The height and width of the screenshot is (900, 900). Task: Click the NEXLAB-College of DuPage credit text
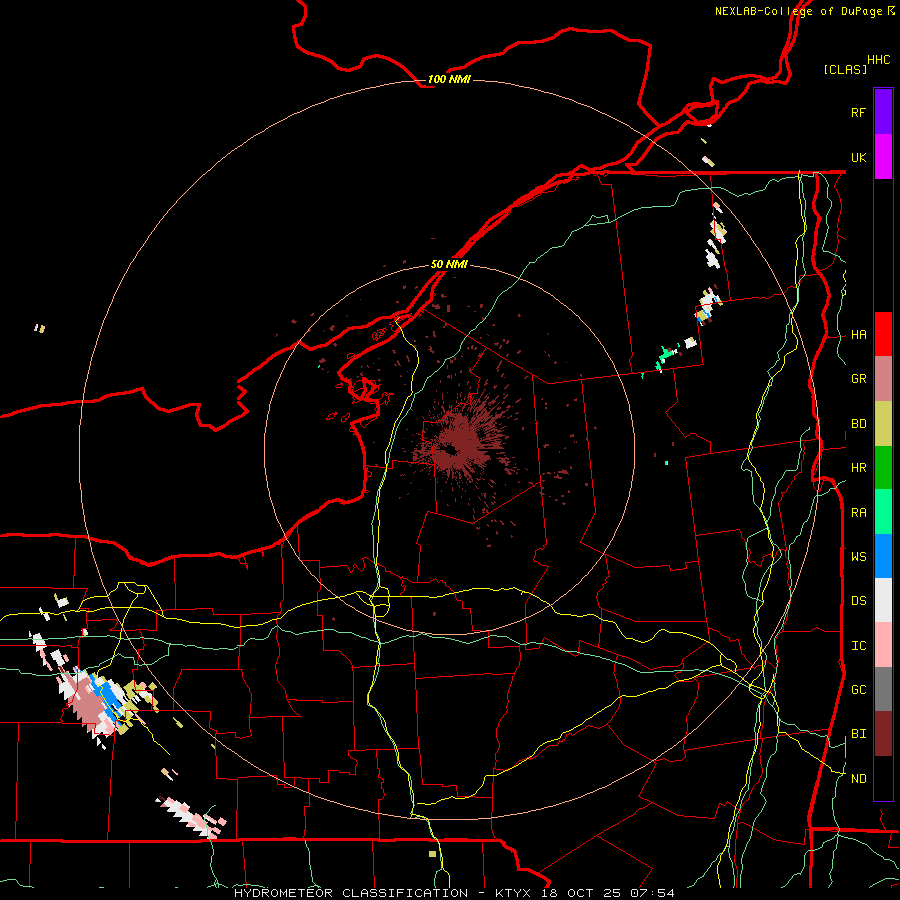pyautogui.click(x=804, y=11)
